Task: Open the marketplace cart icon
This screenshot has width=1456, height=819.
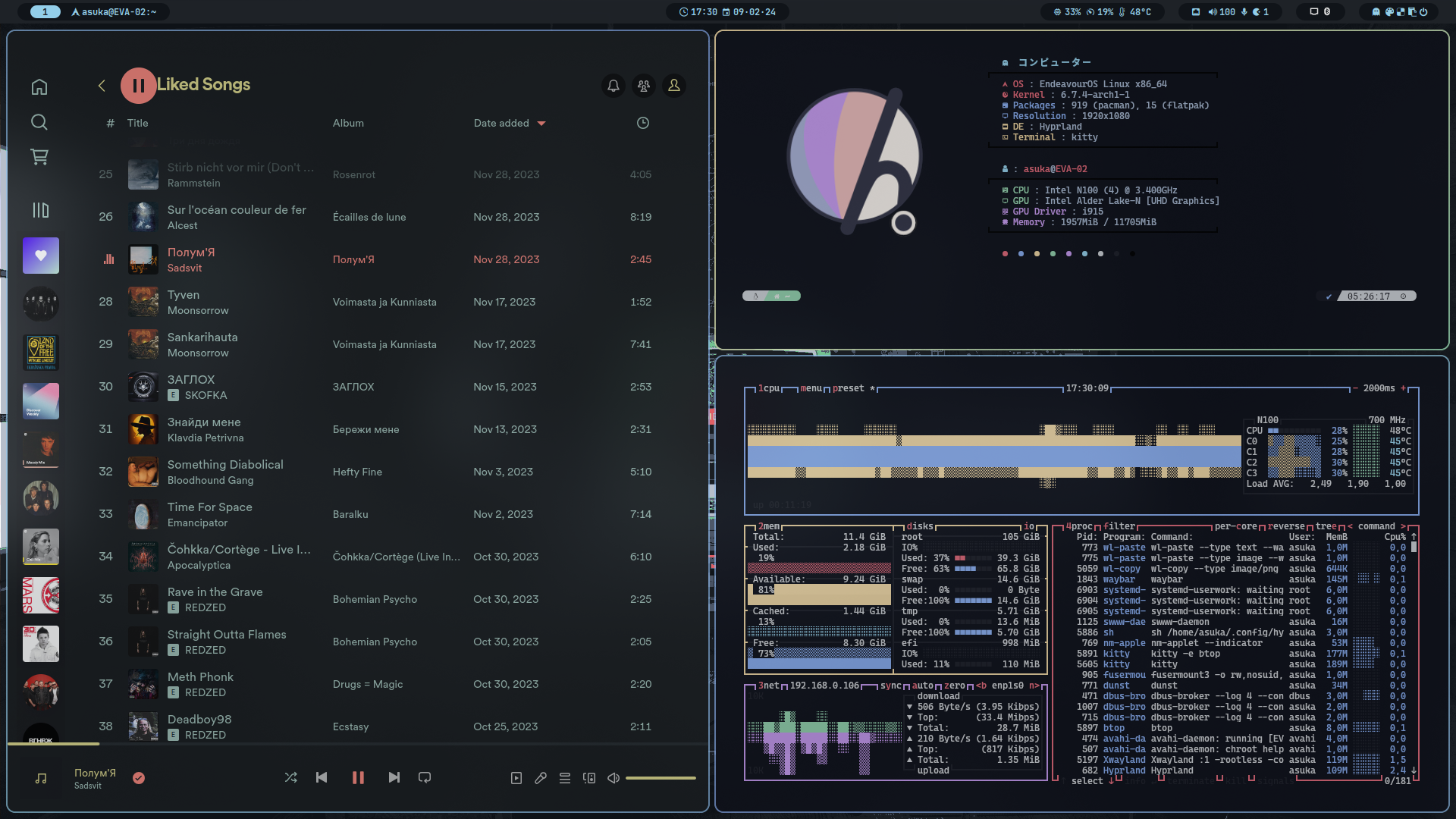Action: pos(39,157)
